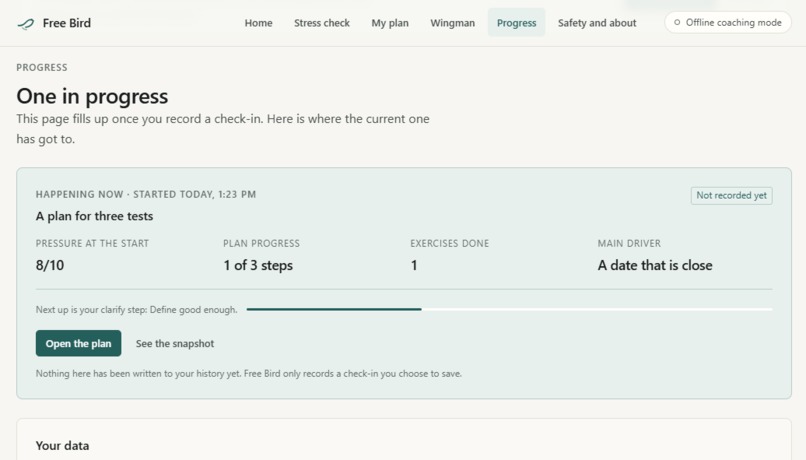Click the small 'PROGRESS' breadcrumb label

click(x=42, y=67)
